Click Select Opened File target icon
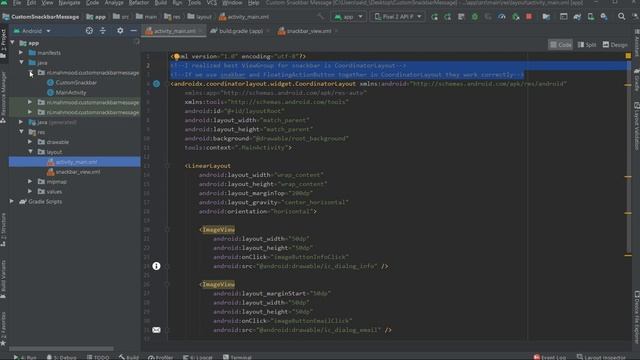Screen dimensions: 640x360 coord(89,31)
